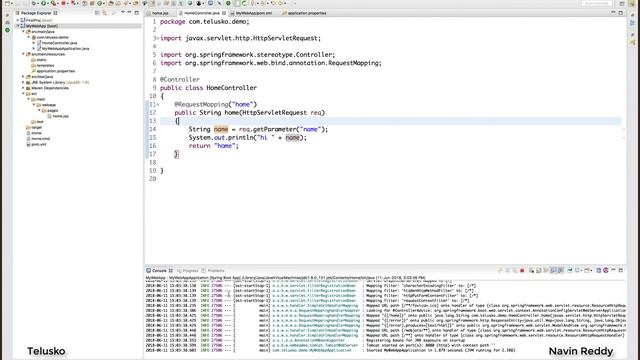Open the home.jsp editor tab
This screenshot has height=360, width=640.
(x=160, y=13)
